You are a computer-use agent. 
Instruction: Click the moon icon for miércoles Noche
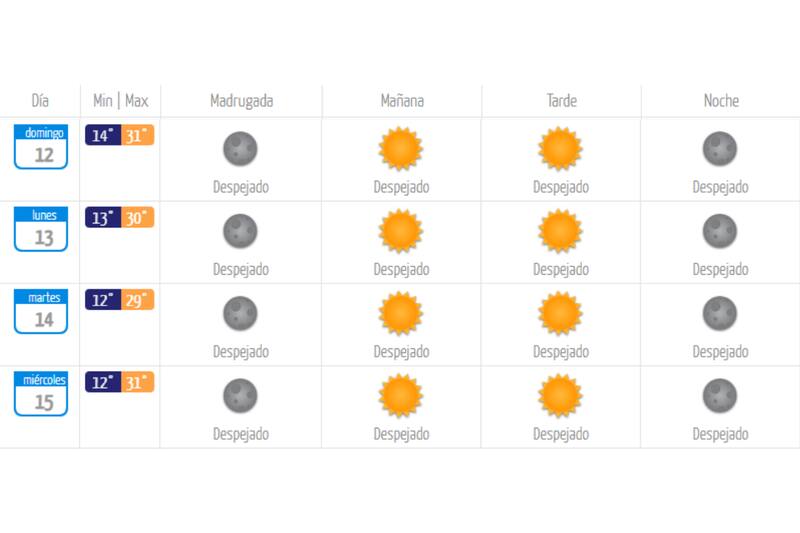pos(720,396)
